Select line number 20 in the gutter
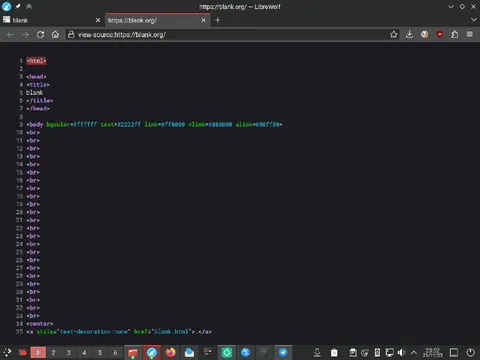 tap(19, 212)
